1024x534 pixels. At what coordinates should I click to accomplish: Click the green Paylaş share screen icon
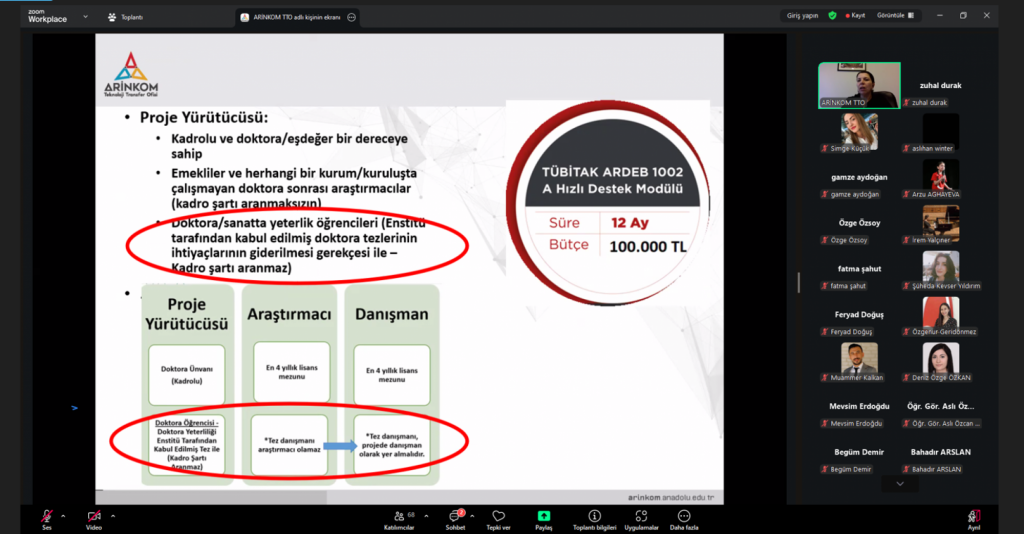tap(544, 516)
